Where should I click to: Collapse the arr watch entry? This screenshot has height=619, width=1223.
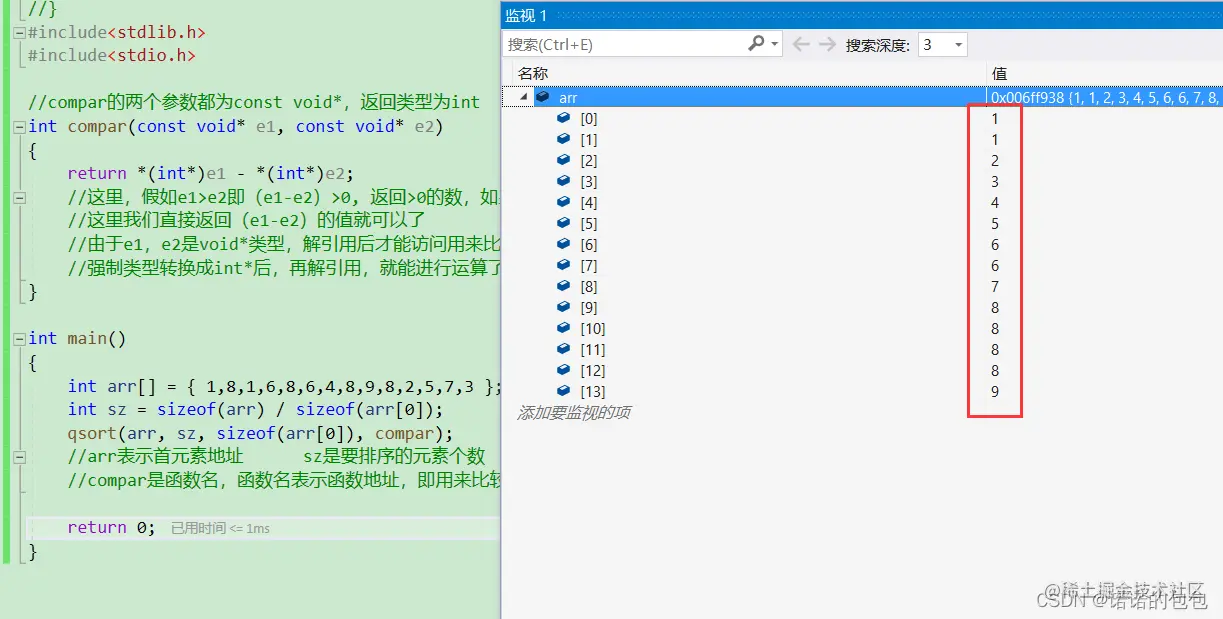pyautogui.click(x=522, y=97)
